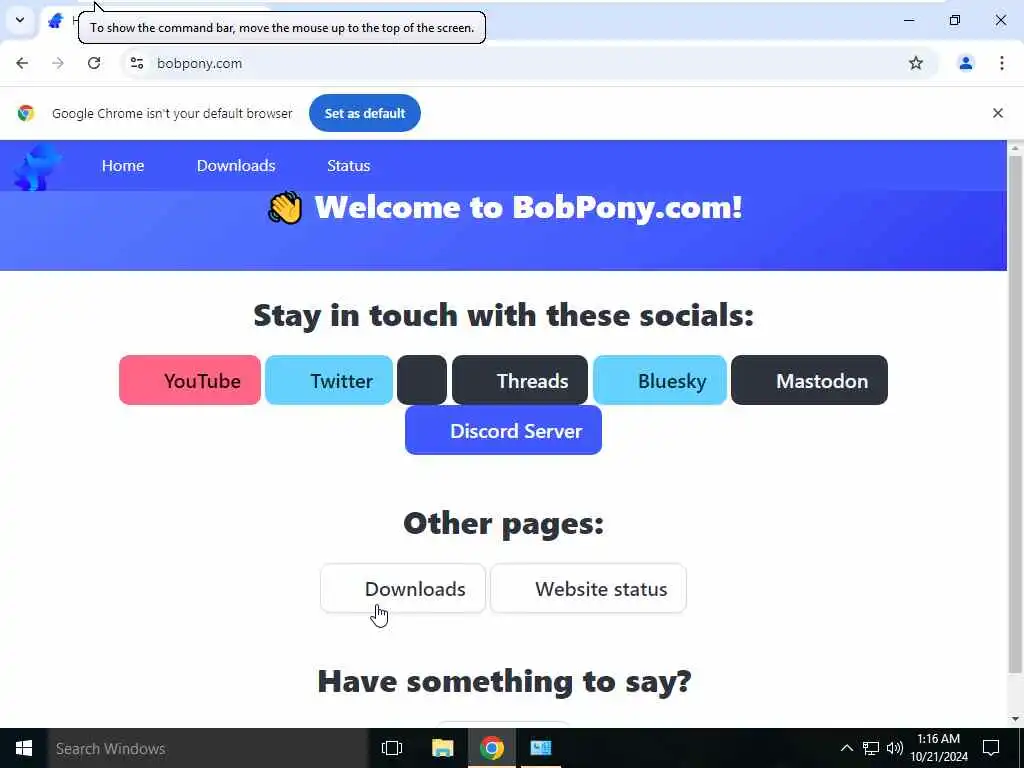Open the Windows Start menu
1024x768 pixels.
24,748
